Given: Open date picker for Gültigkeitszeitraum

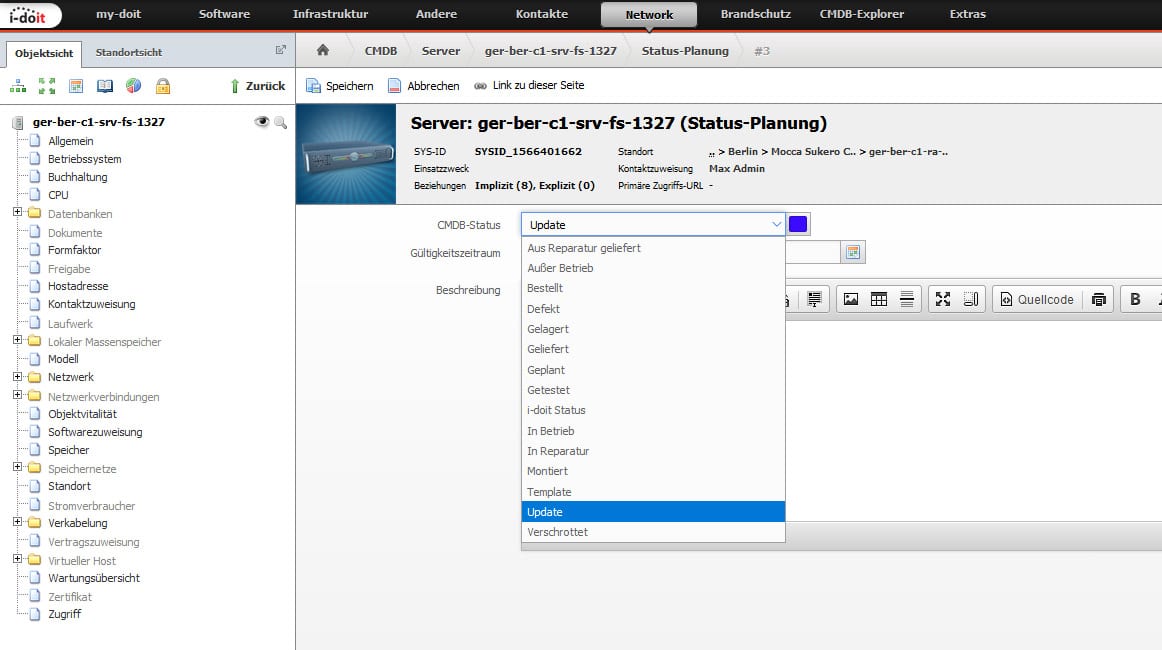Looking at the screenshot, I should (x=853, y=253).
